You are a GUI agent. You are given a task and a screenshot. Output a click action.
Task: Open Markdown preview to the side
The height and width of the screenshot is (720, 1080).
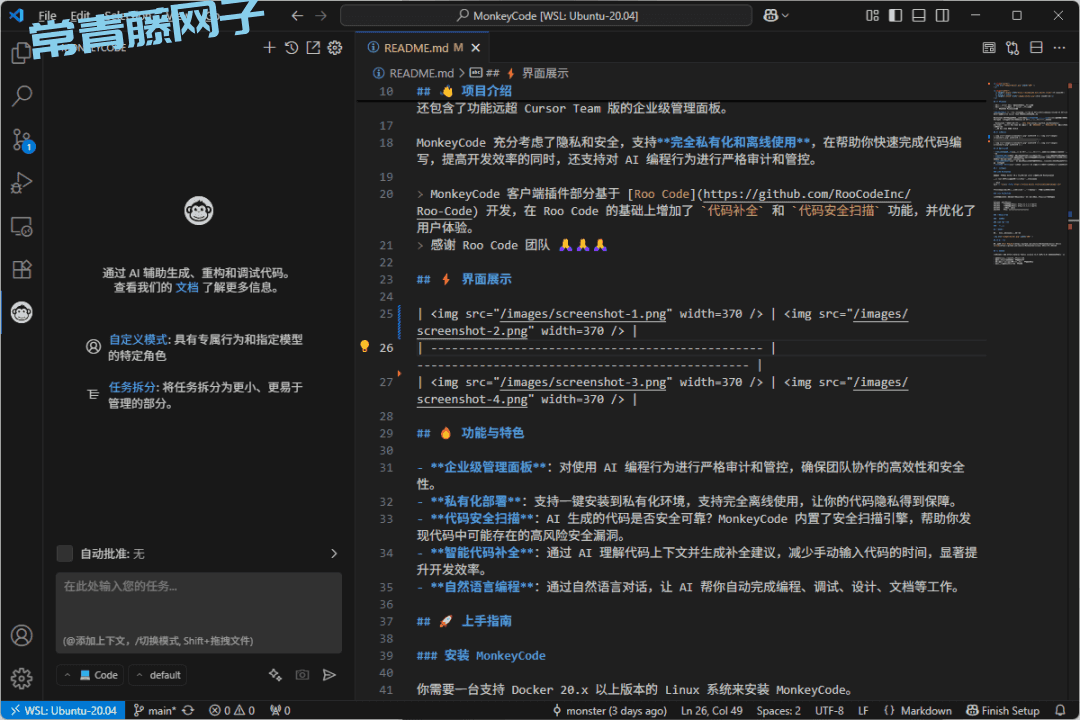coord(989,48)
